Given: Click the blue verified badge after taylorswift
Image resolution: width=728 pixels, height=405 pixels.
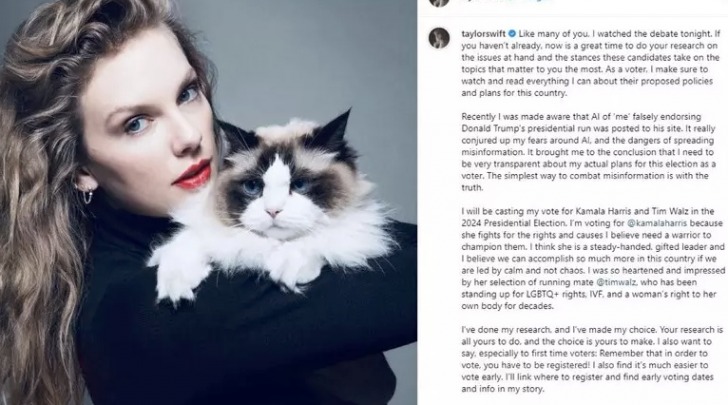Looking at the screenshot, I should (512, 34).
